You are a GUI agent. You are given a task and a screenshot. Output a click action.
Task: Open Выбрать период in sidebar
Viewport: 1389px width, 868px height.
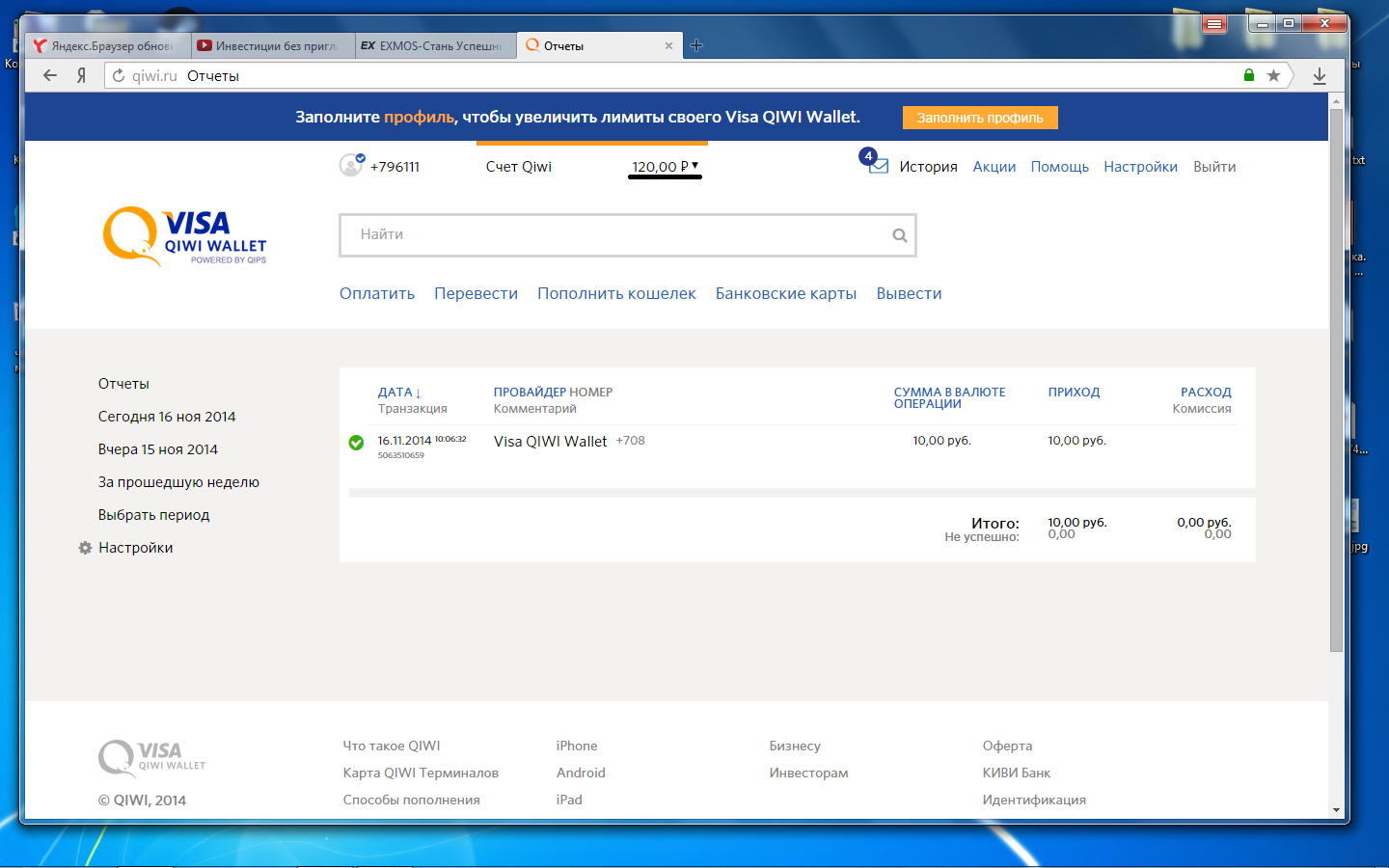coord(153,515)
